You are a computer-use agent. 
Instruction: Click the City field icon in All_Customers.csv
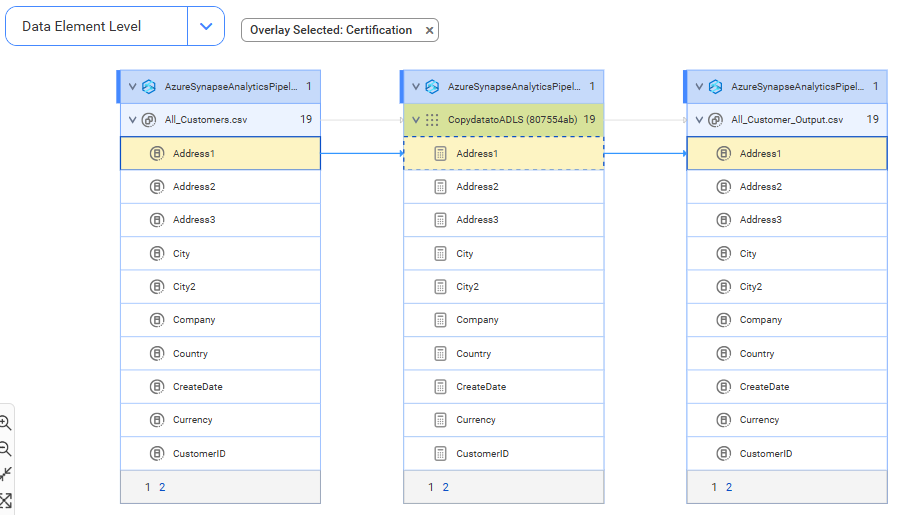[157, 253]
